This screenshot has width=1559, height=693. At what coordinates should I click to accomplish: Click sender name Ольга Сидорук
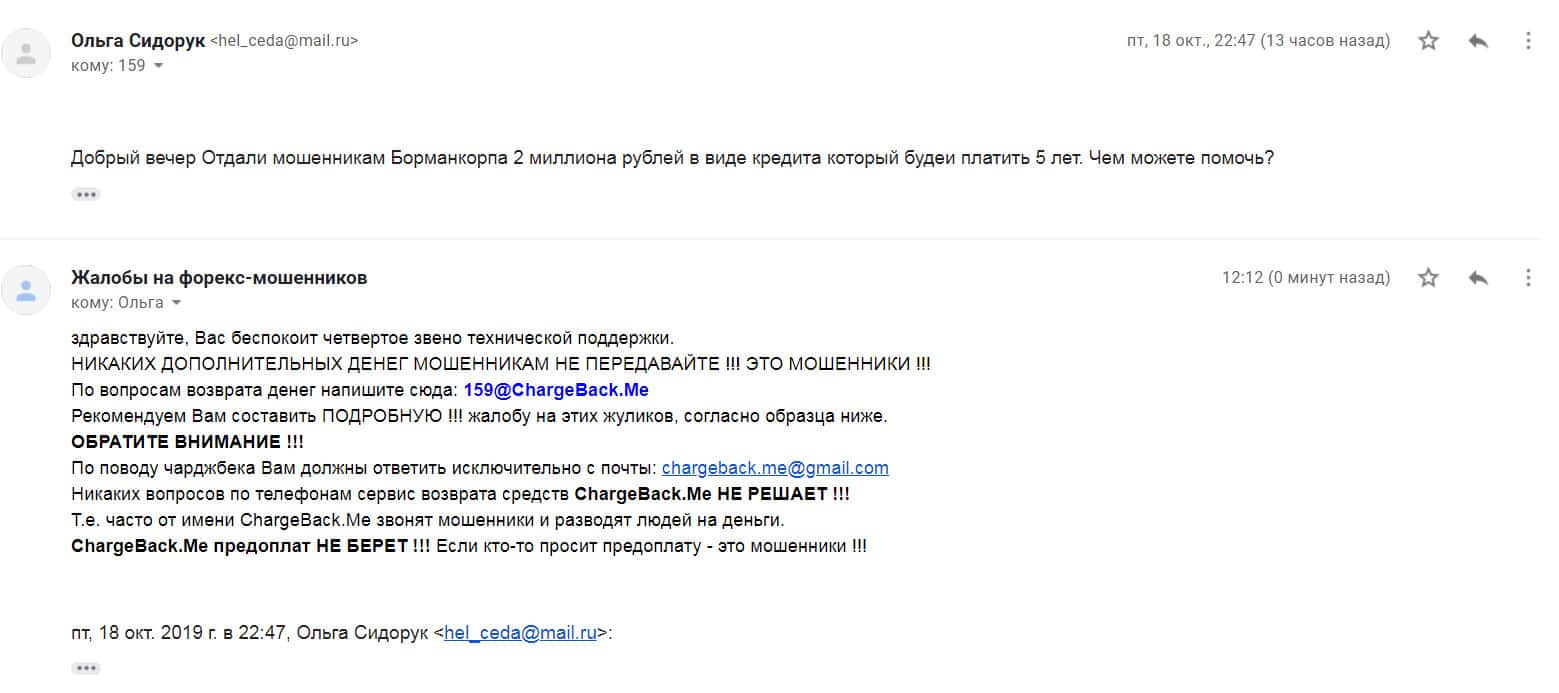(x=138, y=41)
